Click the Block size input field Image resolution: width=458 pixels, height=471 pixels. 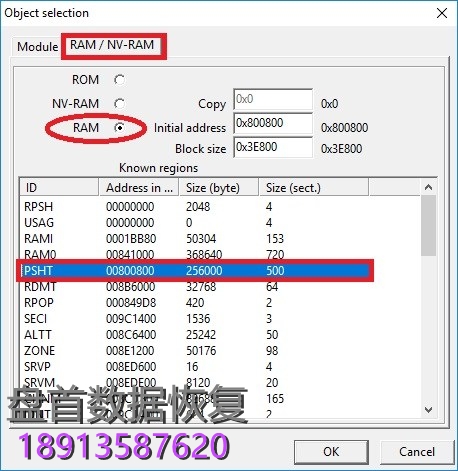(273, 147)
